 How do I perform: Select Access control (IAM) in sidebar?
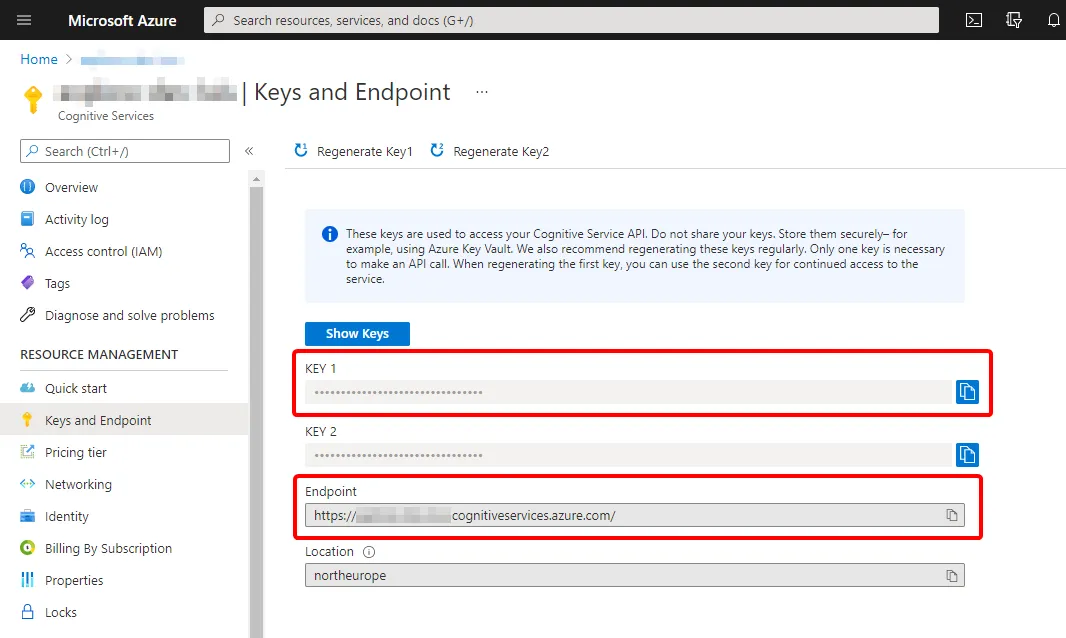pyautogui.click(x=103, y=251)
